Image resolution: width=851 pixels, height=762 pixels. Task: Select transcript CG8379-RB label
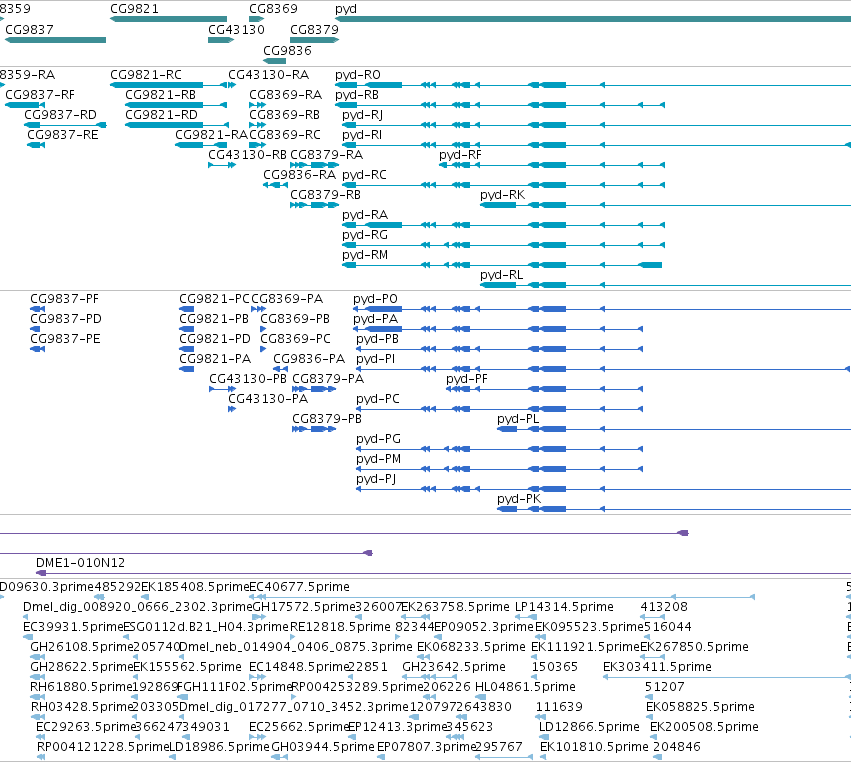point(326,195)
